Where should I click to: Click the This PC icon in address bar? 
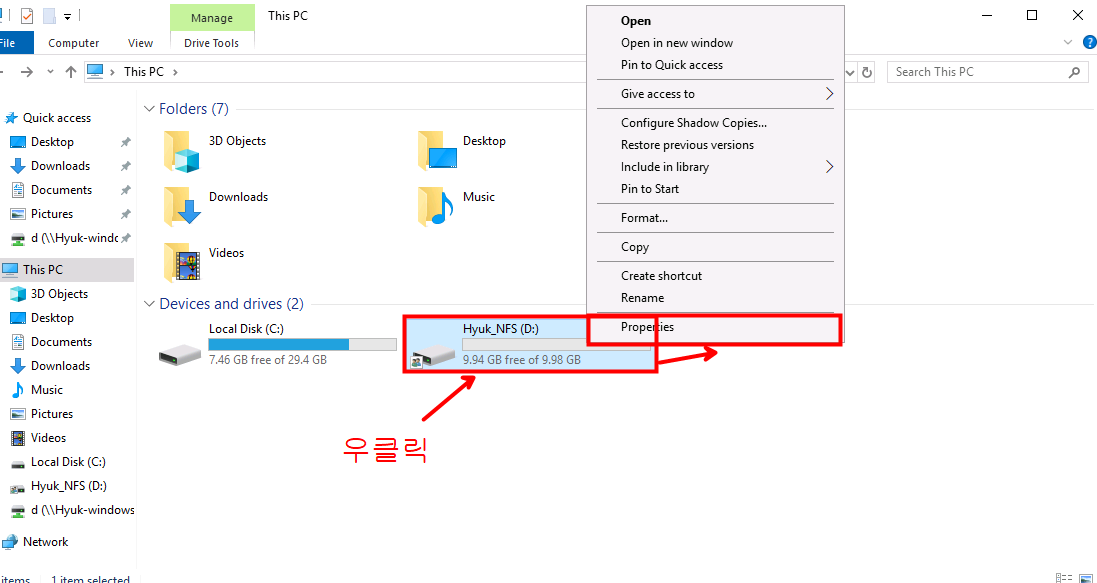coord(94,71)
